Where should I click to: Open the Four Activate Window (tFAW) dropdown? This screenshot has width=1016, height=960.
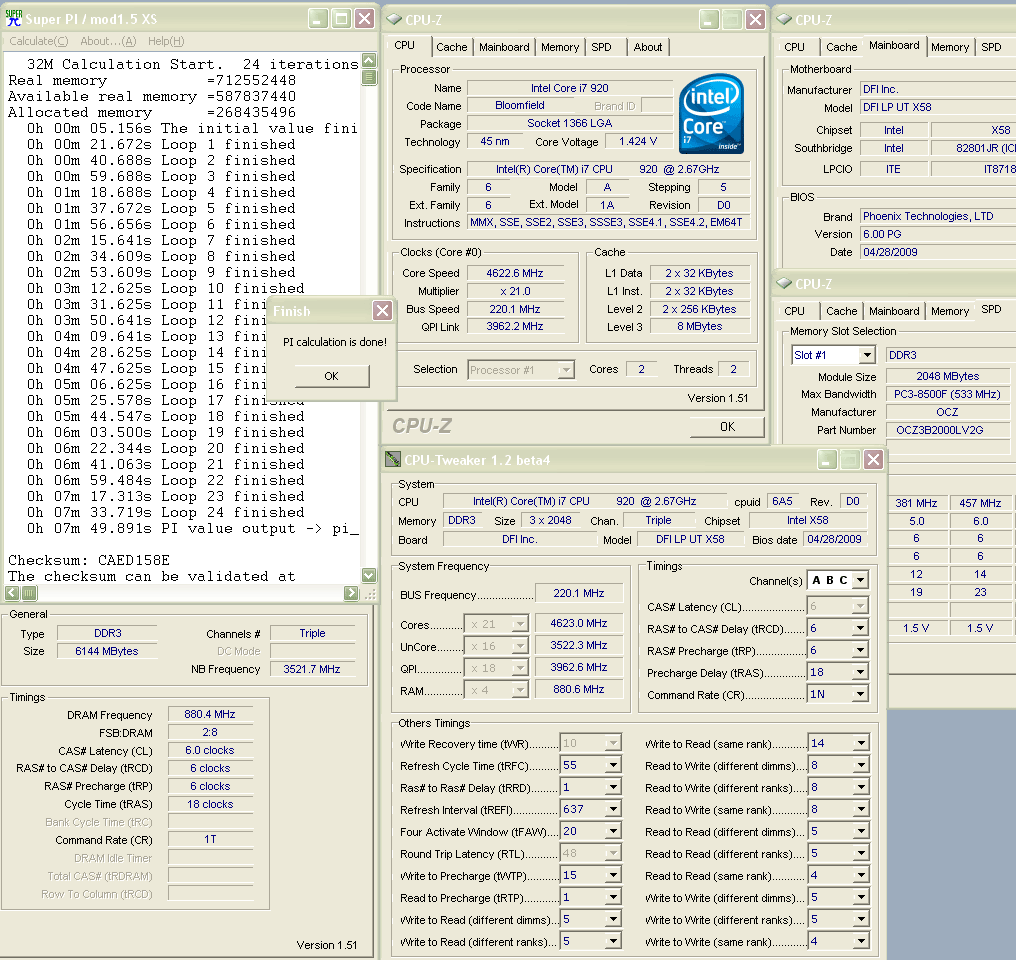(612, 832)
